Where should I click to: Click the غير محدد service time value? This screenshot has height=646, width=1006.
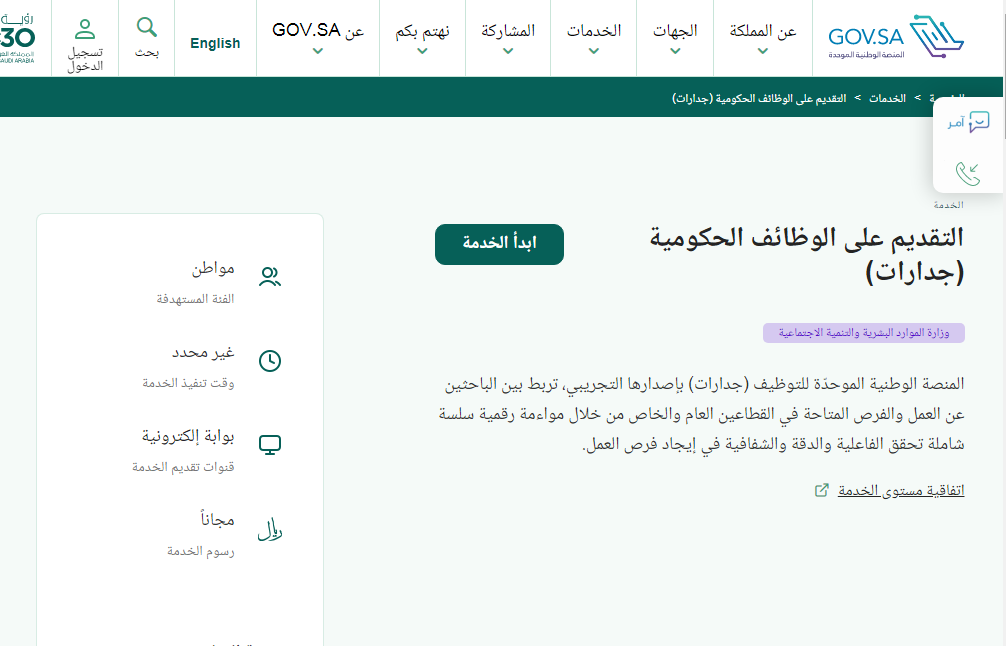point(203,352)
